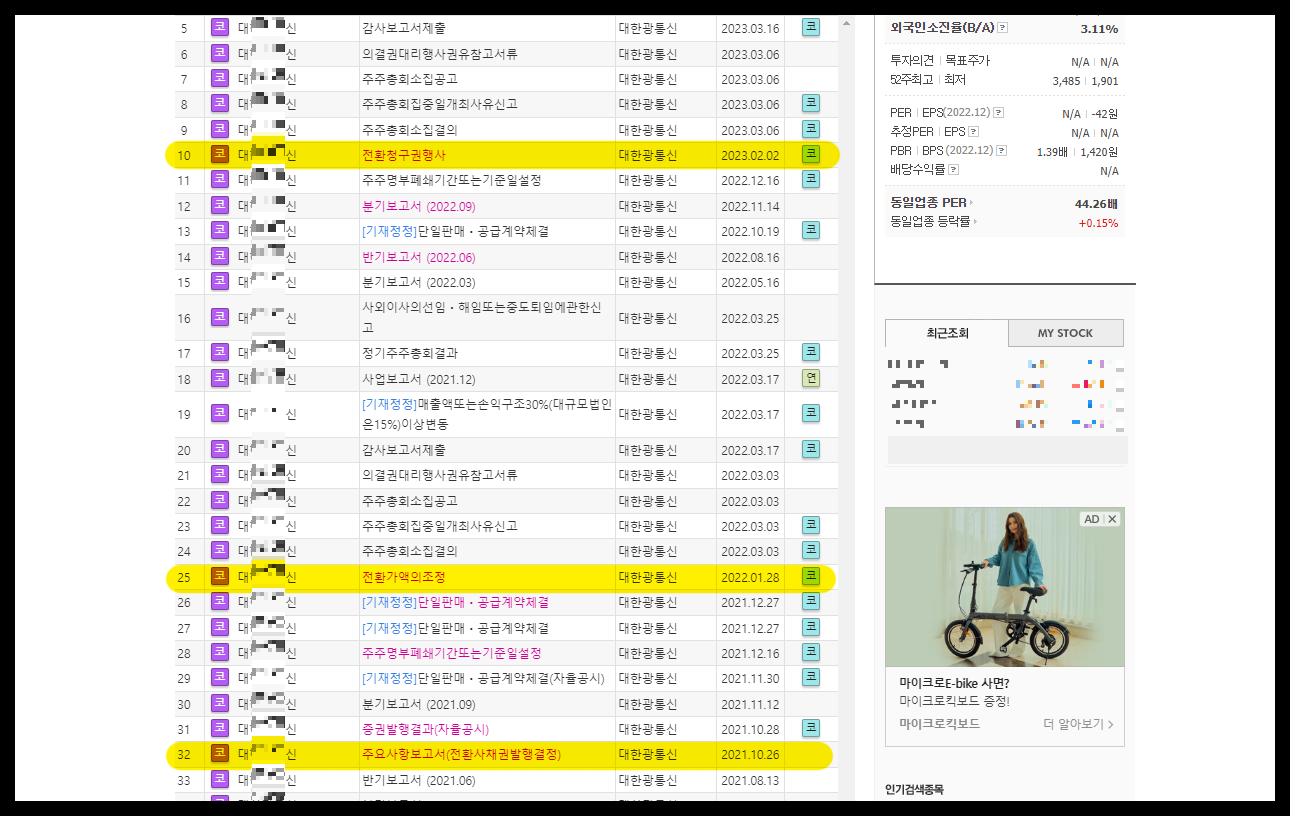Screen dimensions: 1290x816
Task: Click 마이크로E-bike 사면? ad headline
Action: 954,684
